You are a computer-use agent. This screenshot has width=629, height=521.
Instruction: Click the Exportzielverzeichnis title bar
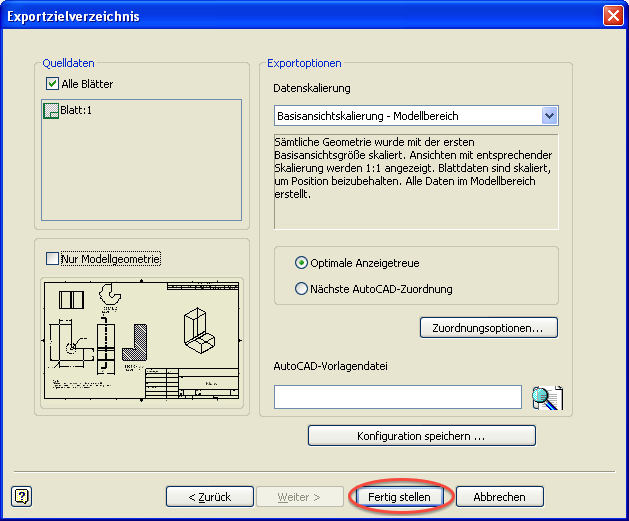pos(300,16)
